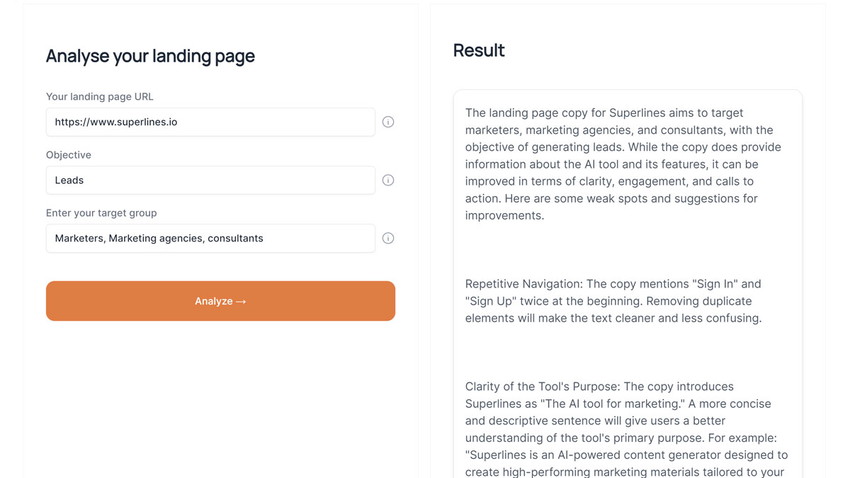Show the info tooltip for the Objective field
Image resolution: width=850 pixels, height=478 pixels.
(388, 180)
